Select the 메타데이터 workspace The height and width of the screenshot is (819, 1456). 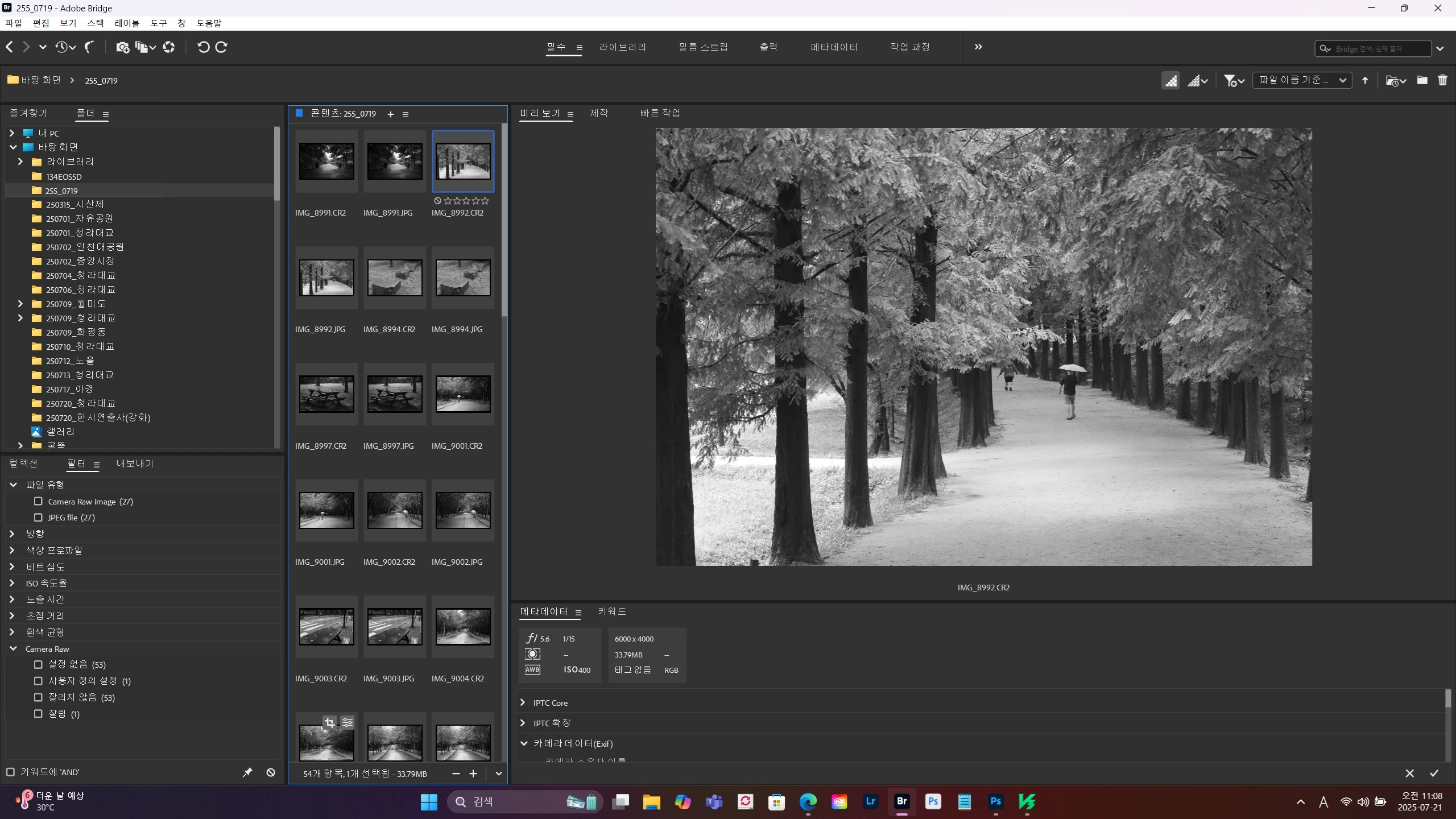(x=834, y=47)
